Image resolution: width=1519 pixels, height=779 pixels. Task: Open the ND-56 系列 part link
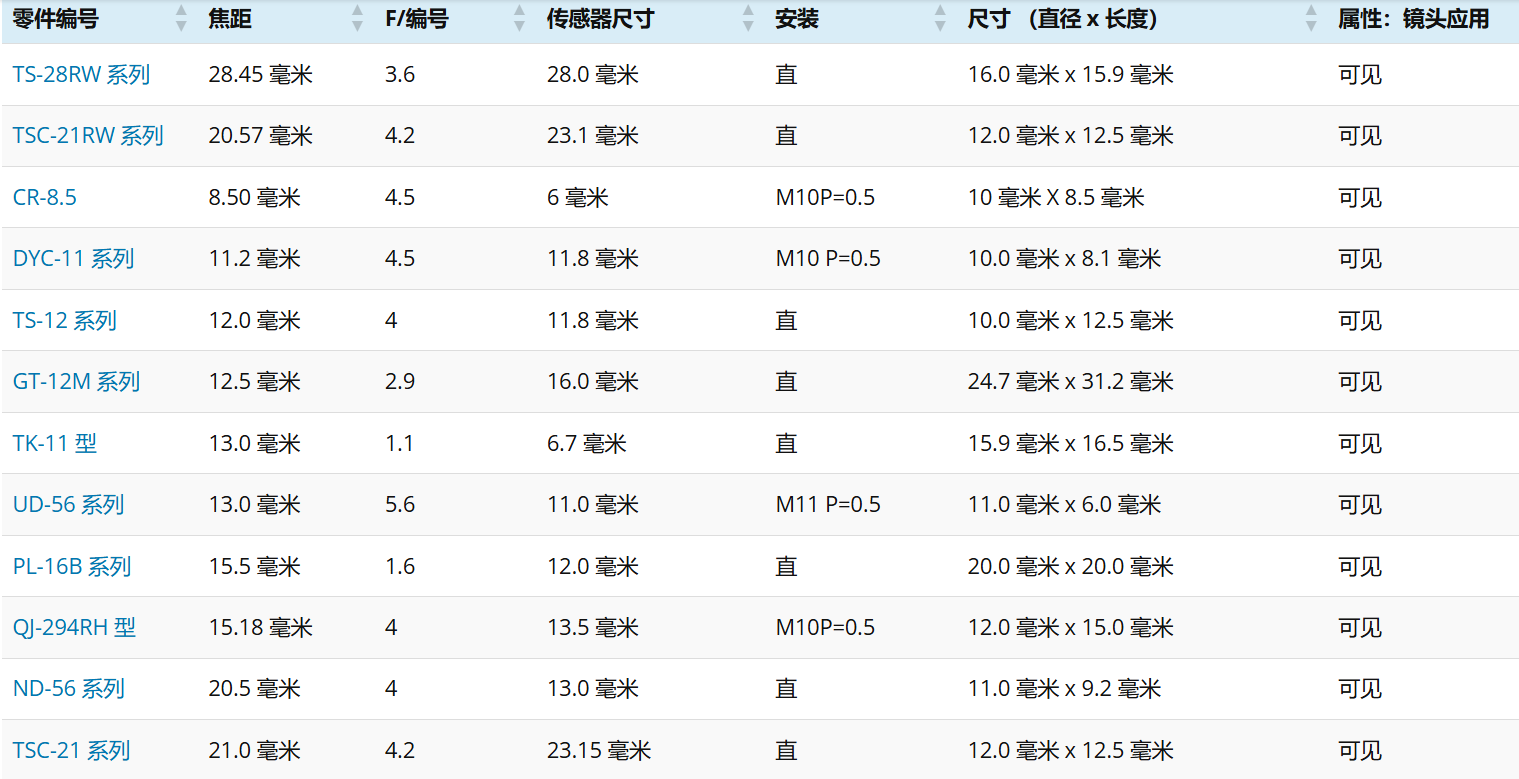pyautogui.click(x=68, y=688)
